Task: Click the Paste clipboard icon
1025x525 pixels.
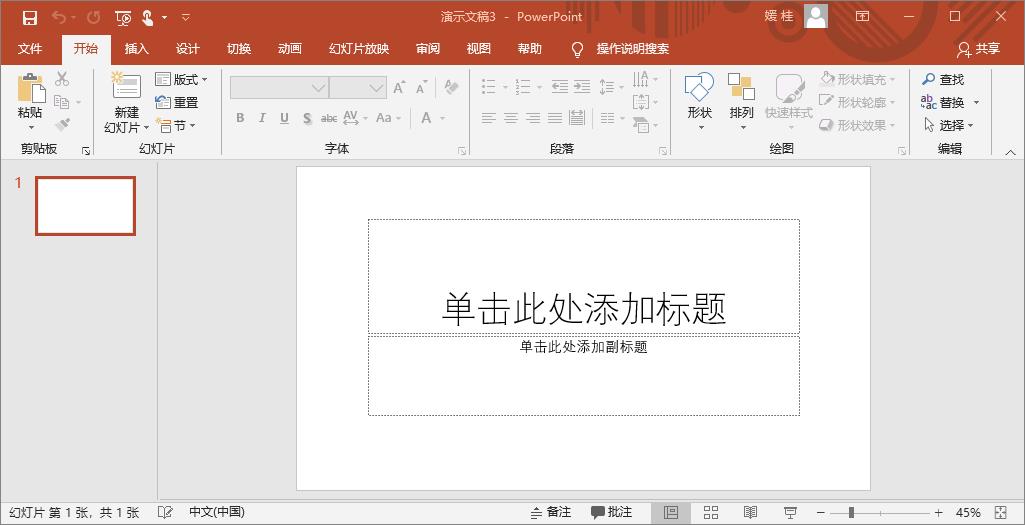Action: click(x=30, y=90)
